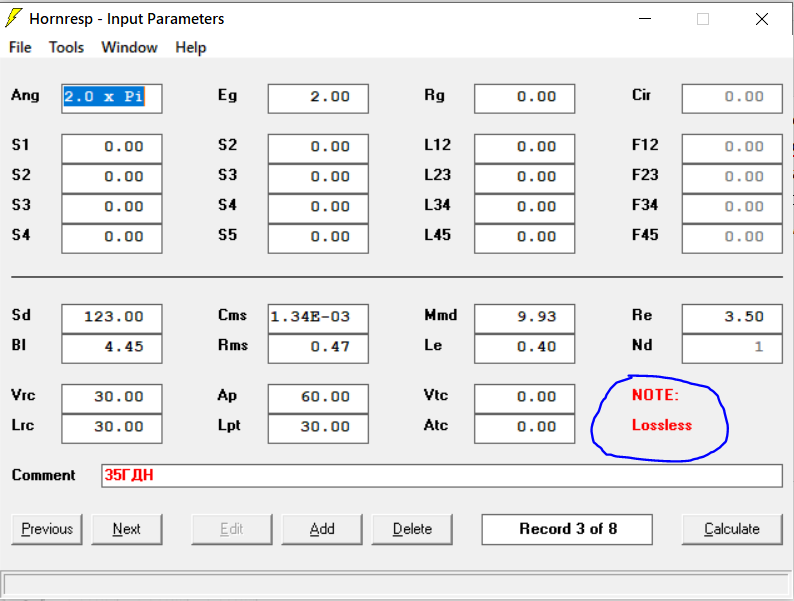The width and height of the screenshot is (794, 601).
Task: Click the Ang parameter label
Action: coord(25,95)
